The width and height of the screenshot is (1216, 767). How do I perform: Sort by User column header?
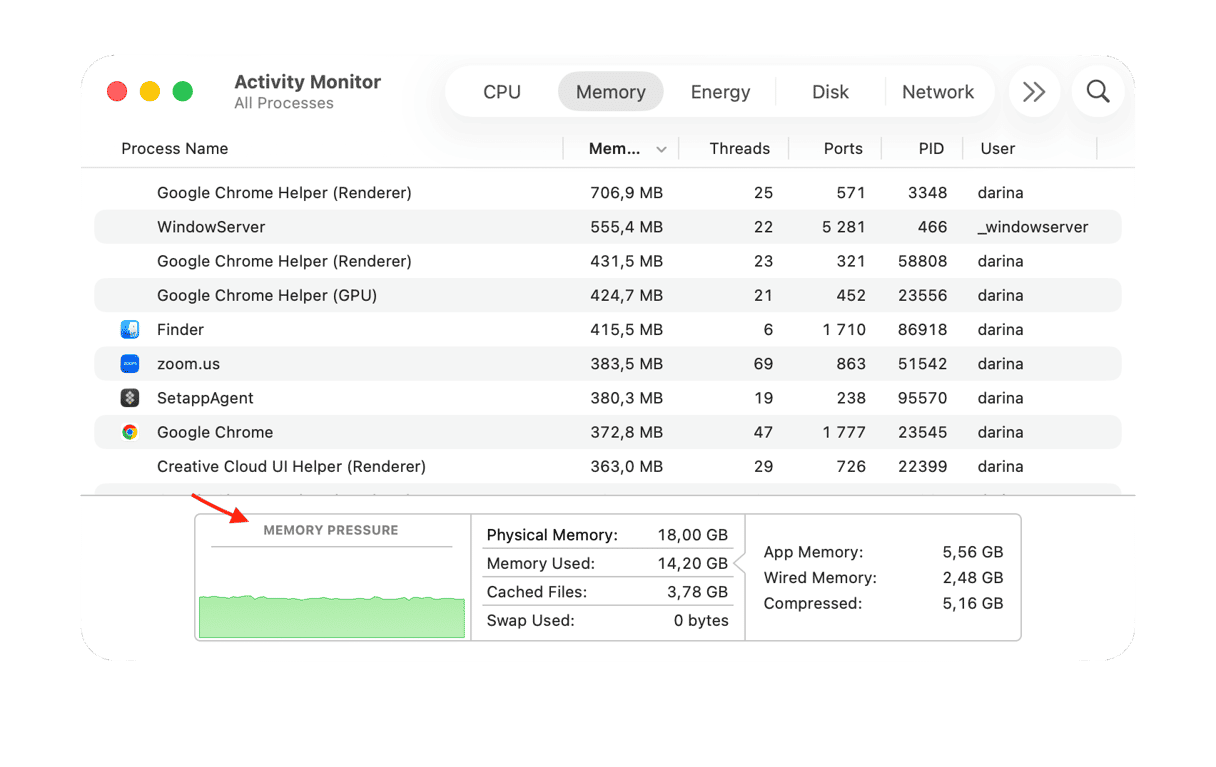997,149
